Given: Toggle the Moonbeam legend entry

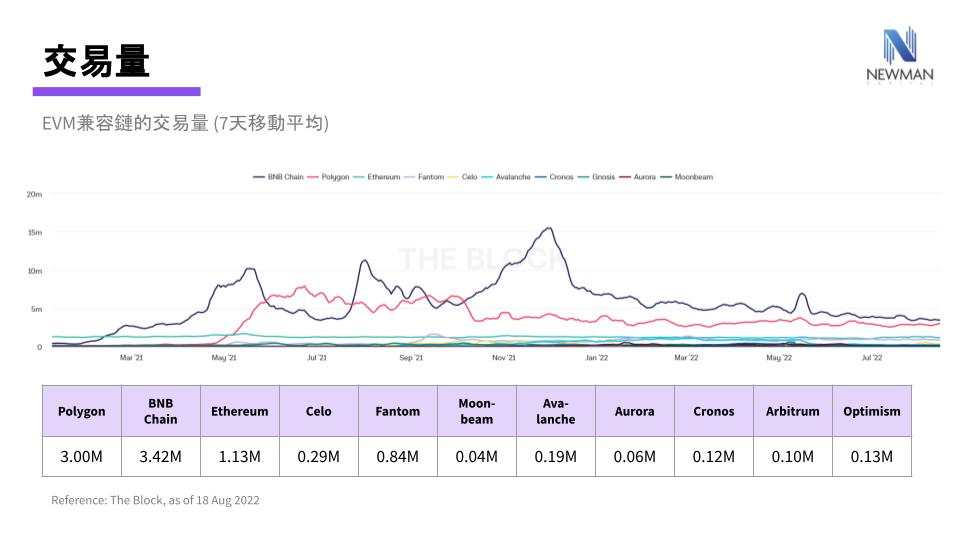Looking at the screenshot, I should [686, 177].
